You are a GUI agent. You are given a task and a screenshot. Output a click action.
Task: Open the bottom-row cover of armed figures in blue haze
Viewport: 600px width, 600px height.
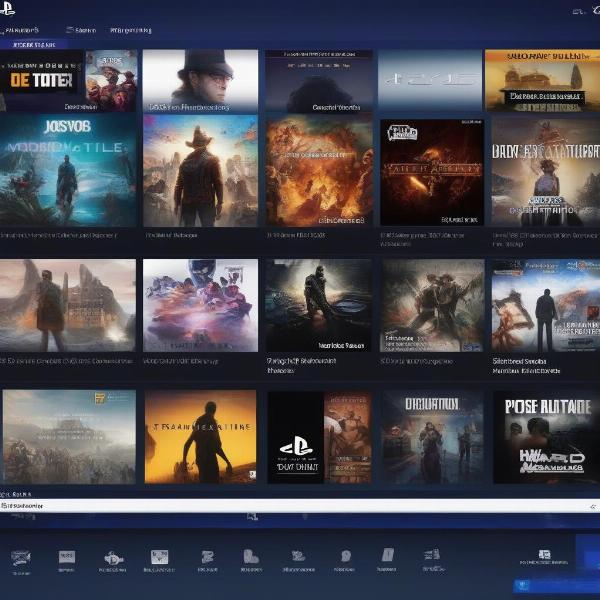click(x=432, y=437)
